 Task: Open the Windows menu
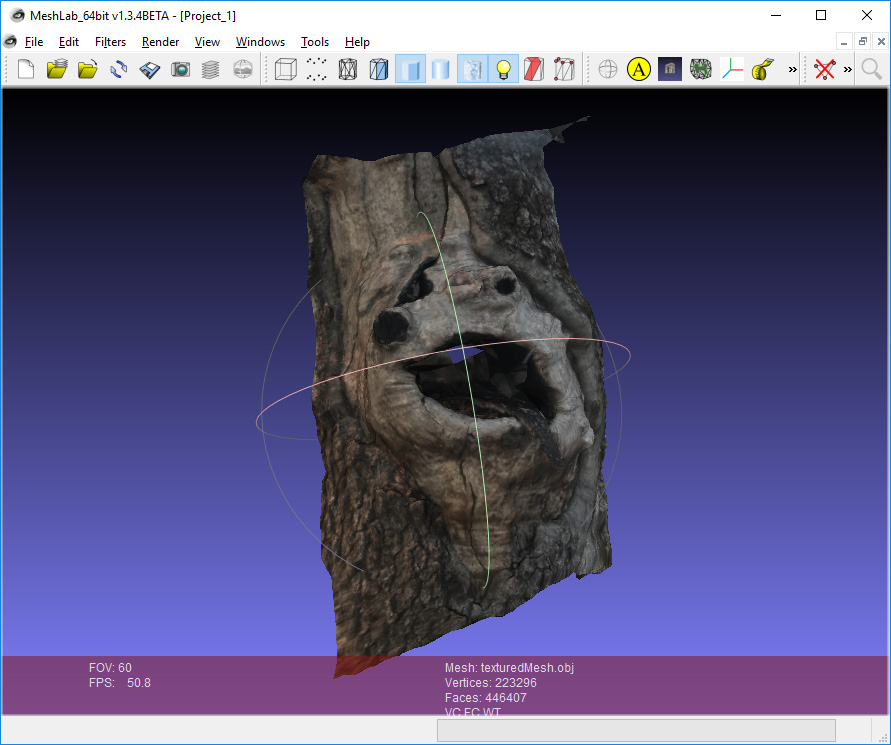pyautogui.click(x=260, y=42)
